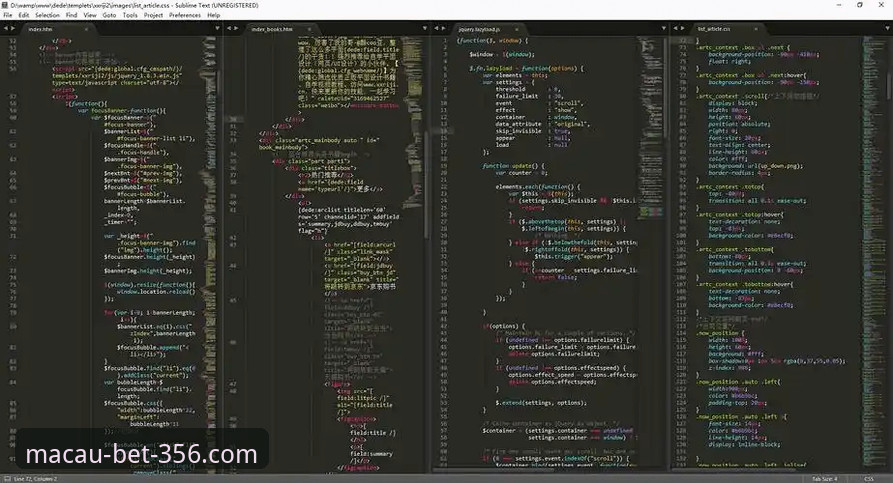The width and height of the screenshot is (893, 483).
Task: Click right tab-scroll arrow in jquery.lazyload.js pane
Action: [x=443, y=28]
